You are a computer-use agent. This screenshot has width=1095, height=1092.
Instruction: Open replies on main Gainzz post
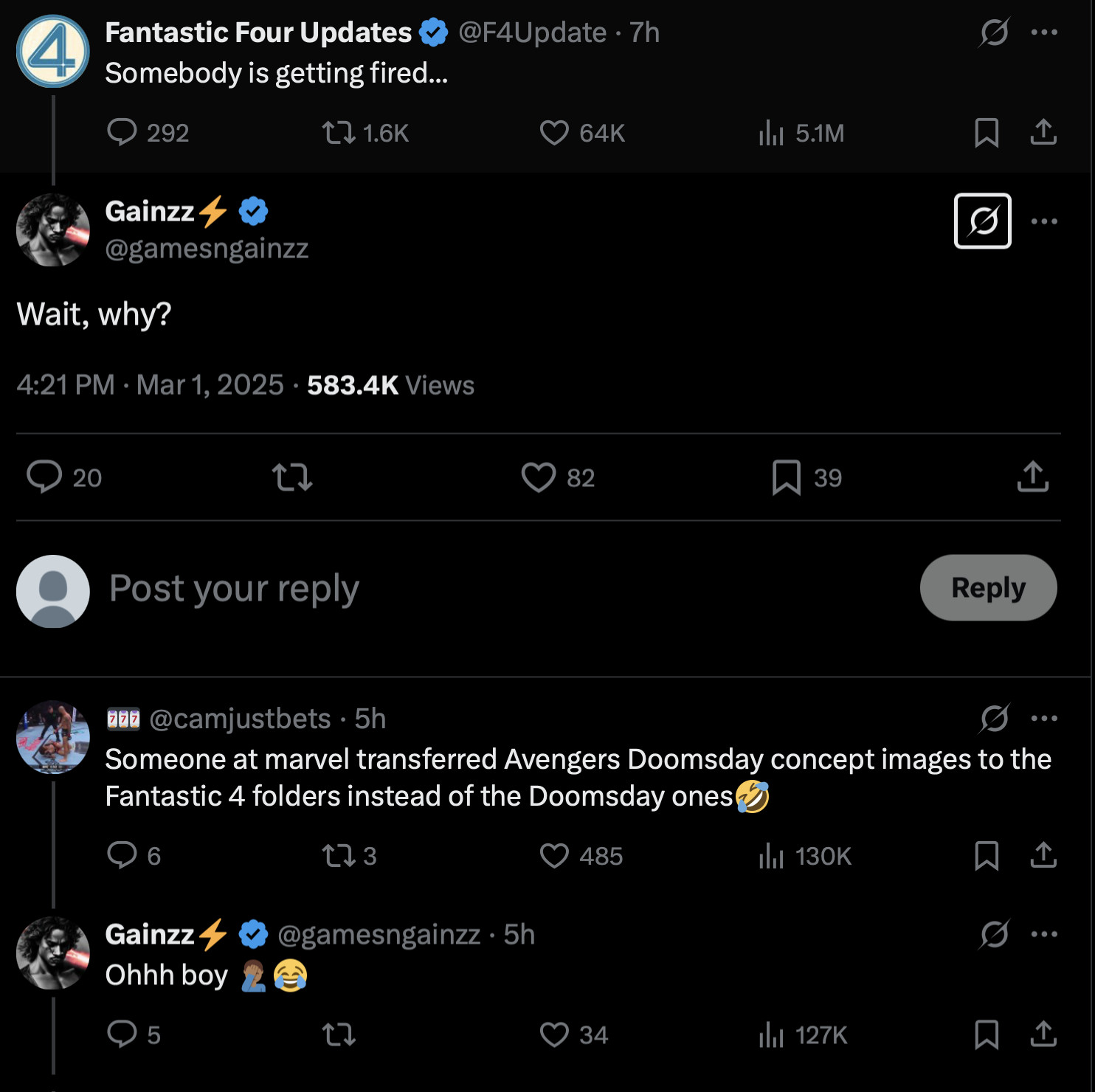click(x=44, y=477)
